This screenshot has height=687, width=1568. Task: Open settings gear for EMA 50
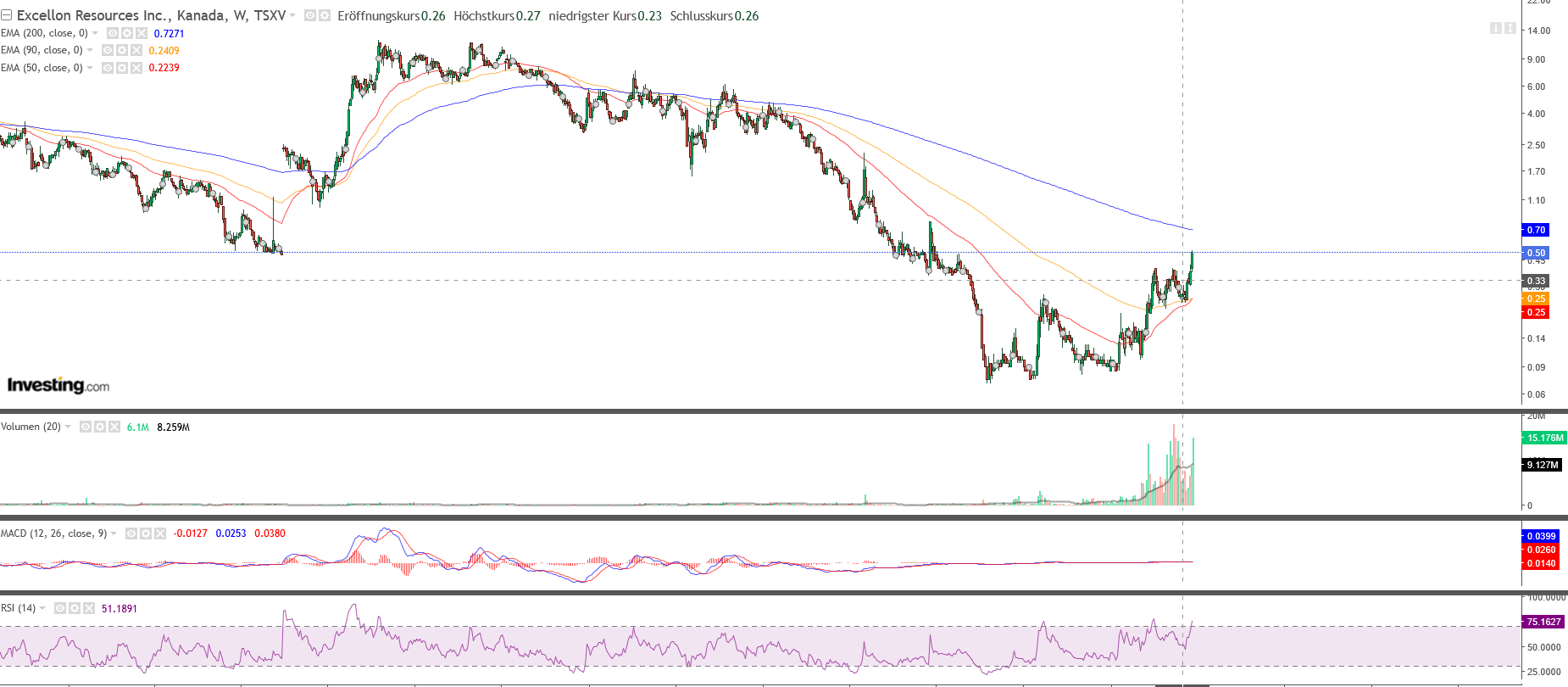click(x=122, y=68)
